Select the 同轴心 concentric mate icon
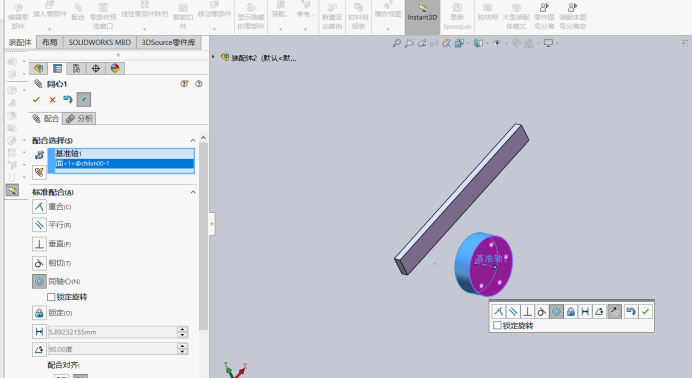Viewport: 692px width, 379px height. 39,281
